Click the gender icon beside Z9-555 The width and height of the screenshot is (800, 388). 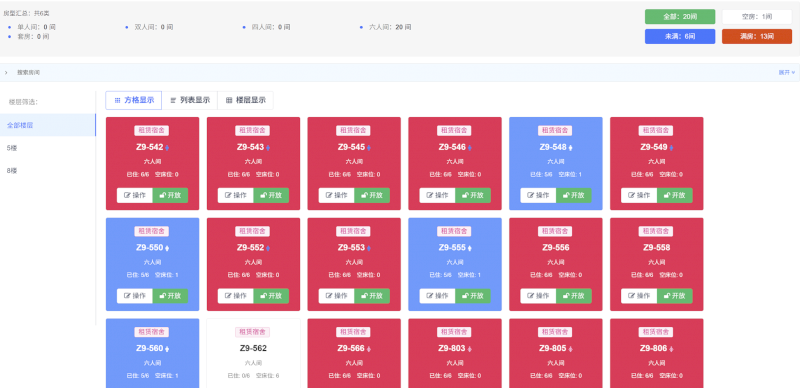pos(469,249)
